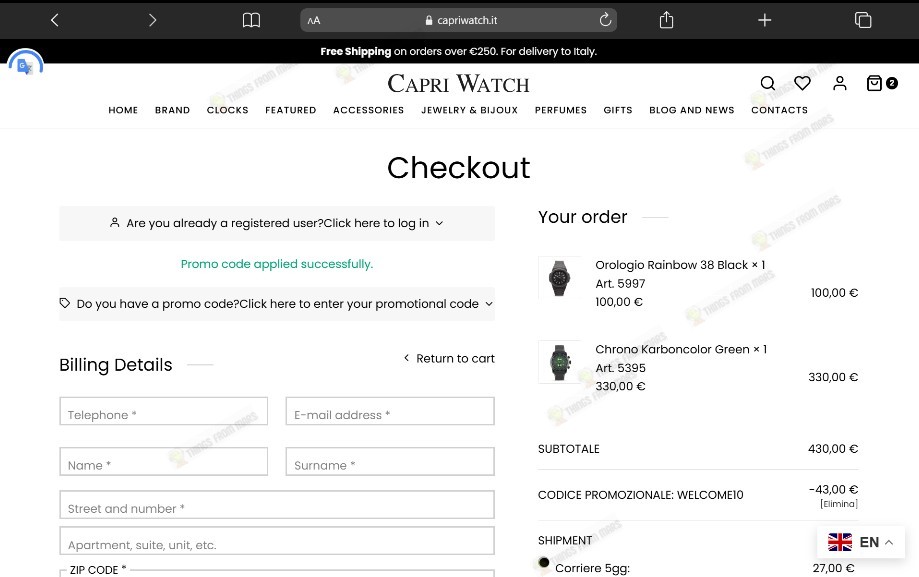Click the Capri Watch logo
This screenshot has height=577, width=919.
[458, 84]
